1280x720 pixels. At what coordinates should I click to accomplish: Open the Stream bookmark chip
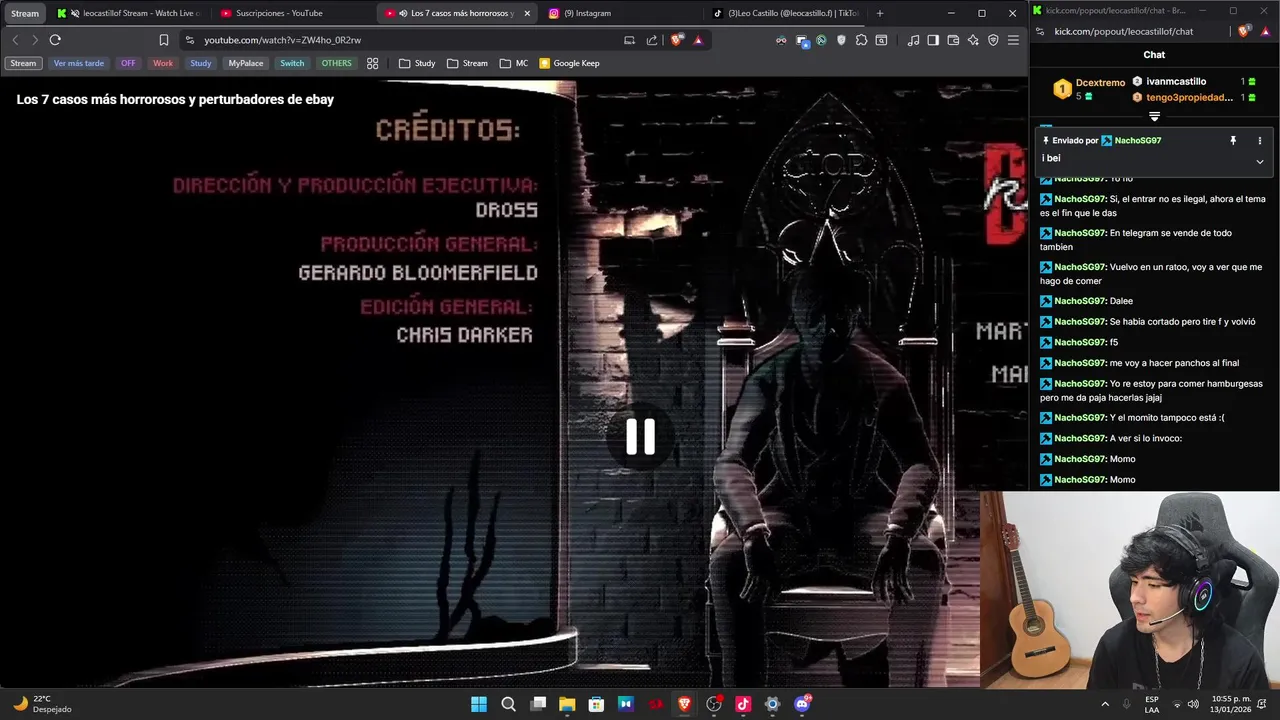click(23, 63)
